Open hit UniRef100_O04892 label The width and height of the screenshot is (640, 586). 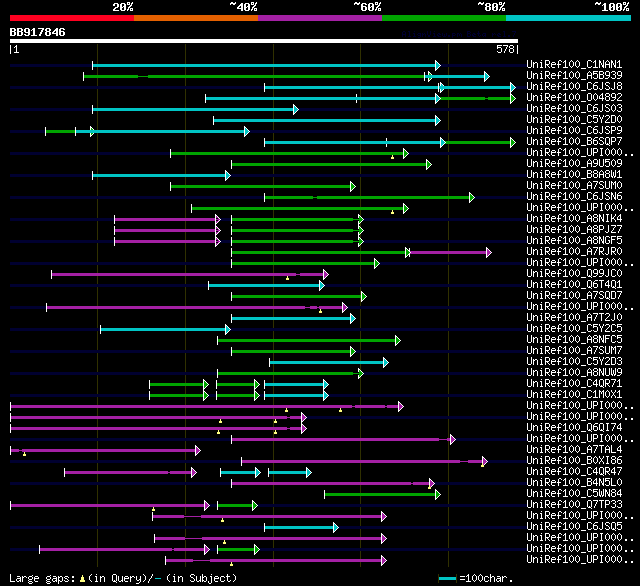pyautogui.click(x=574, y=98)
